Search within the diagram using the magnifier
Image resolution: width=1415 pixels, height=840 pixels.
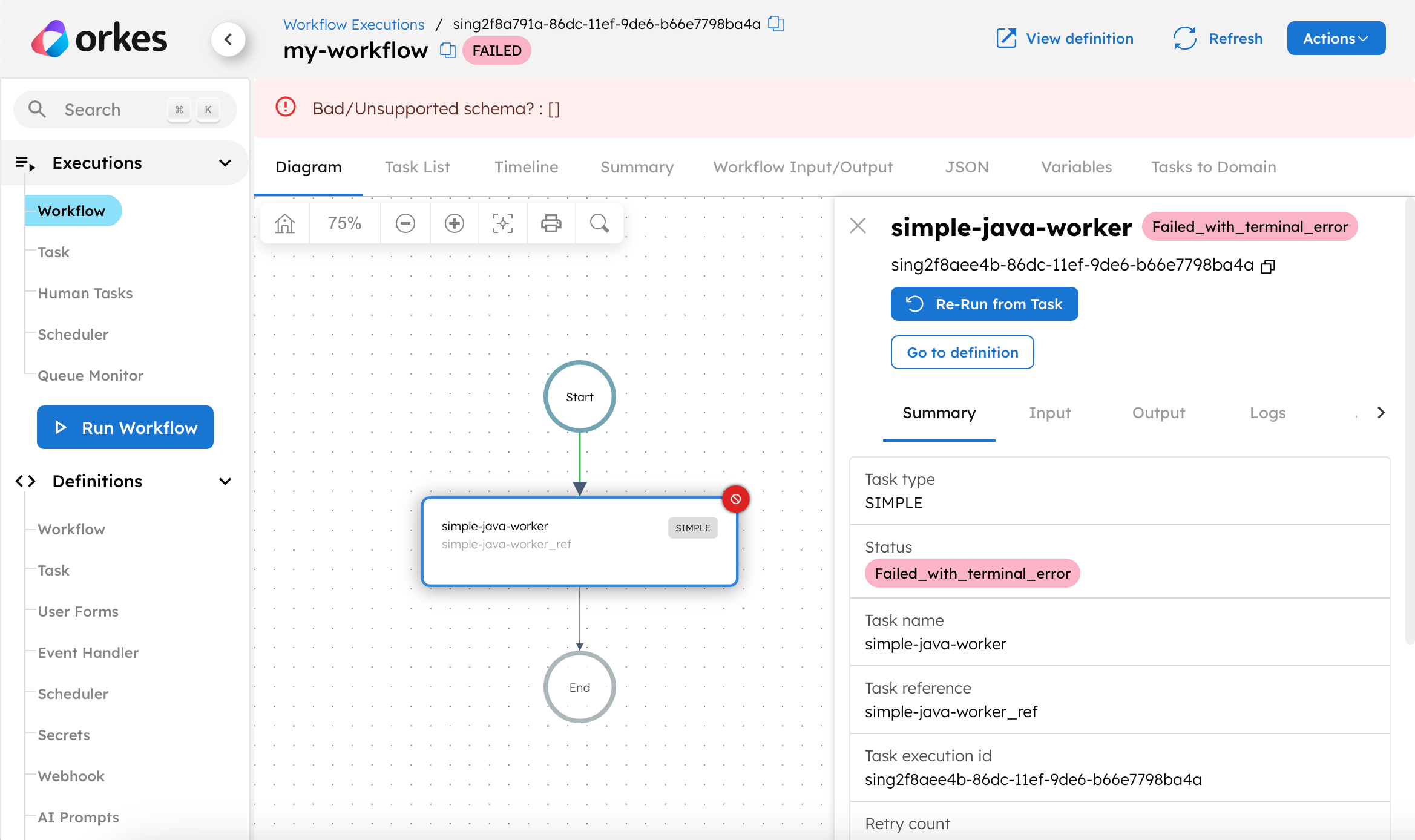pyautogui.click(x=599, y=223)
